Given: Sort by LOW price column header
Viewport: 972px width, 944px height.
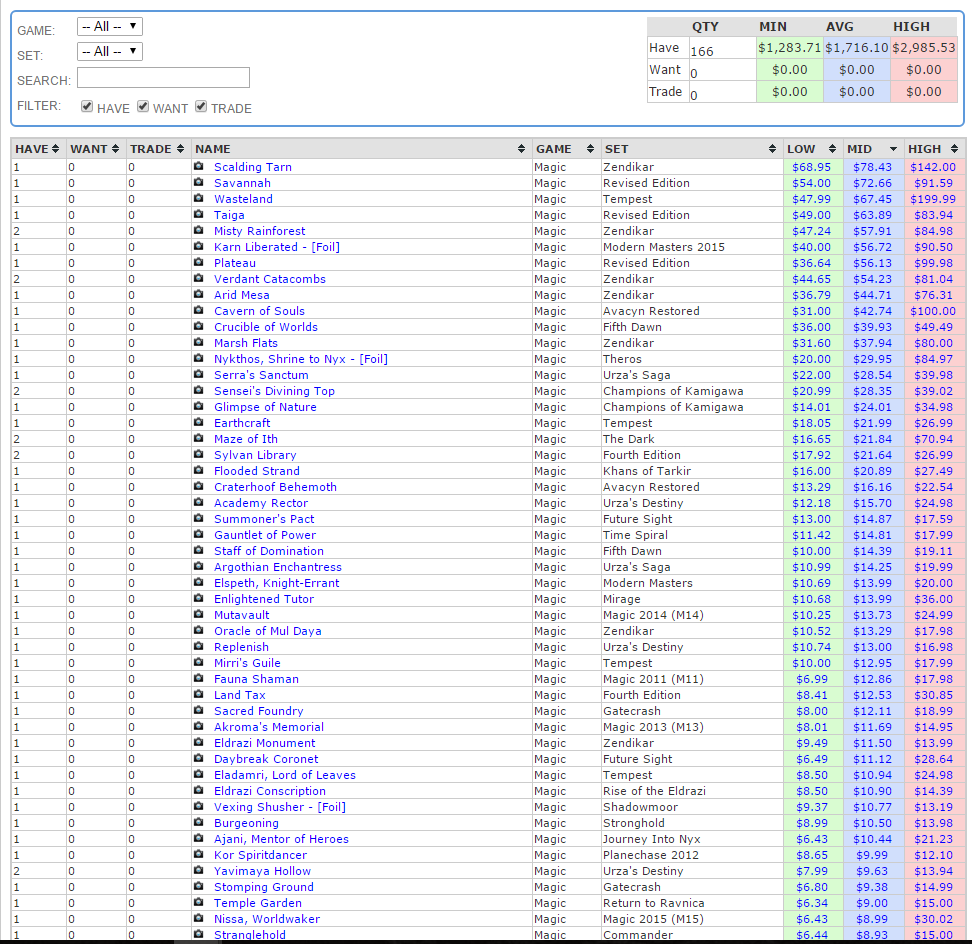Looking at the screenshot, I should pyautogui.click(x=812, y=149).
